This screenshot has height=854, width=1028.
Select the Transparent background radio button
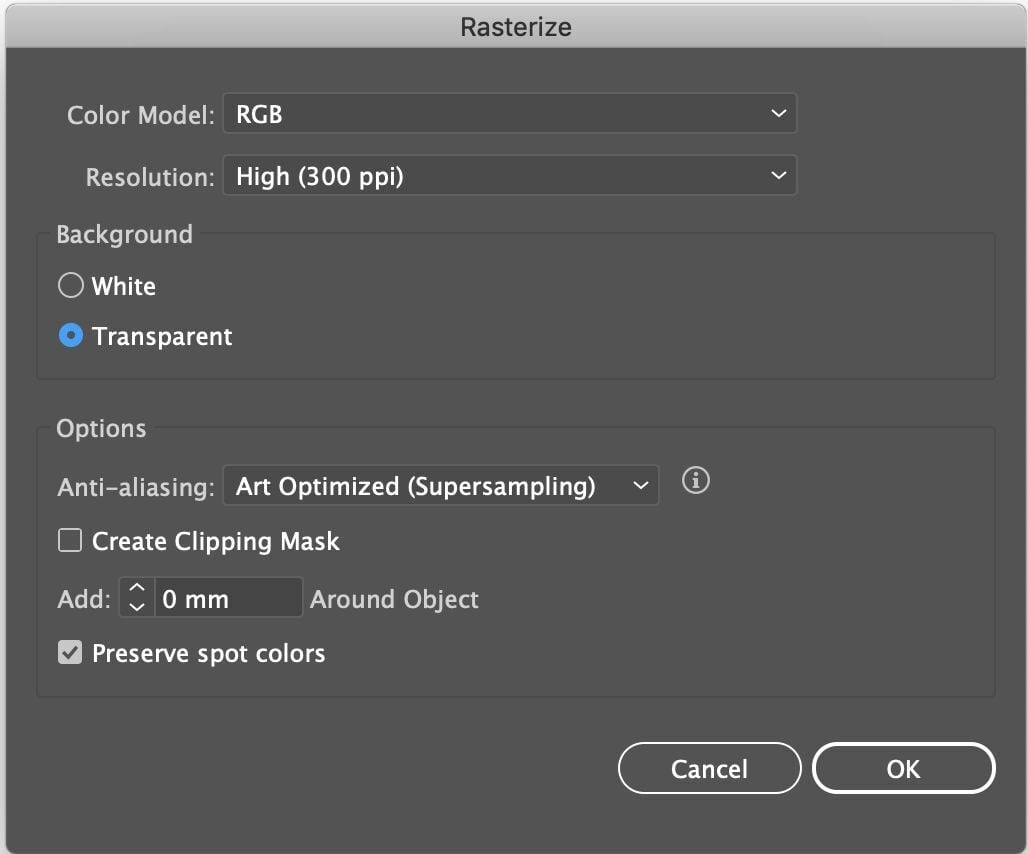71,336
